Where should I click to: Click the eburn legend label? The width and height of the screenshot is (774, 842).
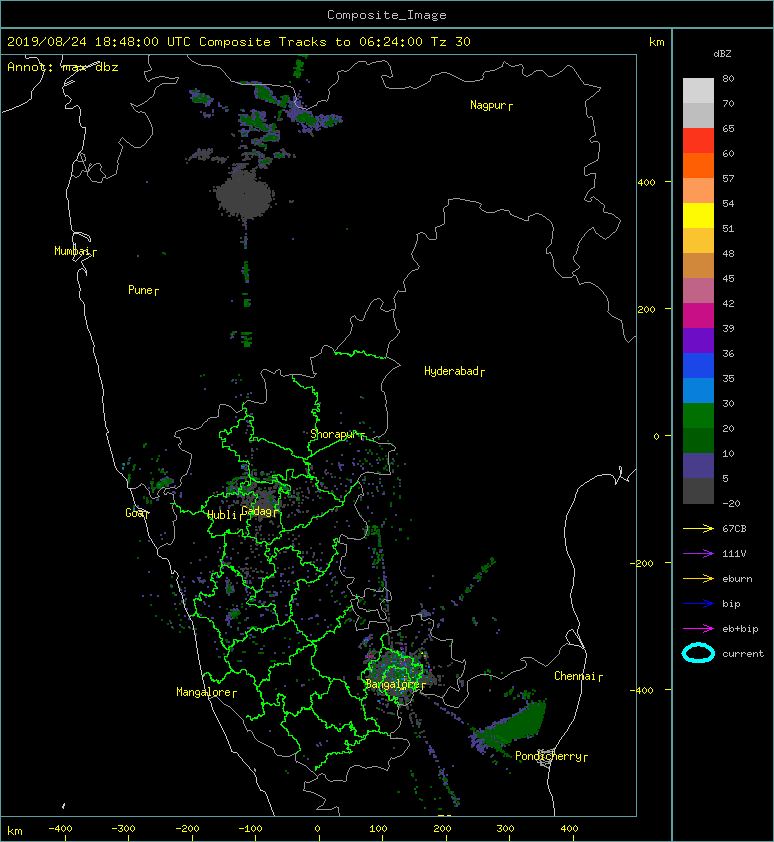tap(737, 579)
